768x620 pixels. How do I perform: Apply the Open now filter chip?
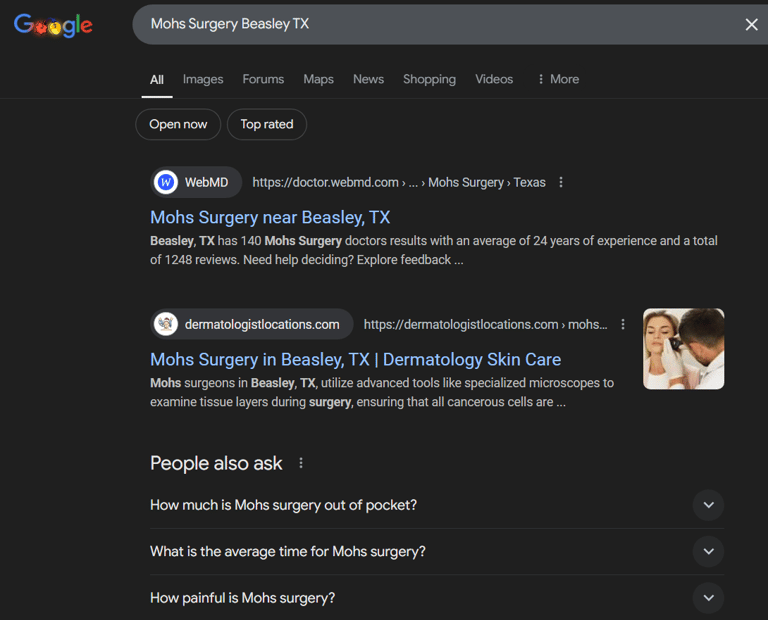(178, 124)
